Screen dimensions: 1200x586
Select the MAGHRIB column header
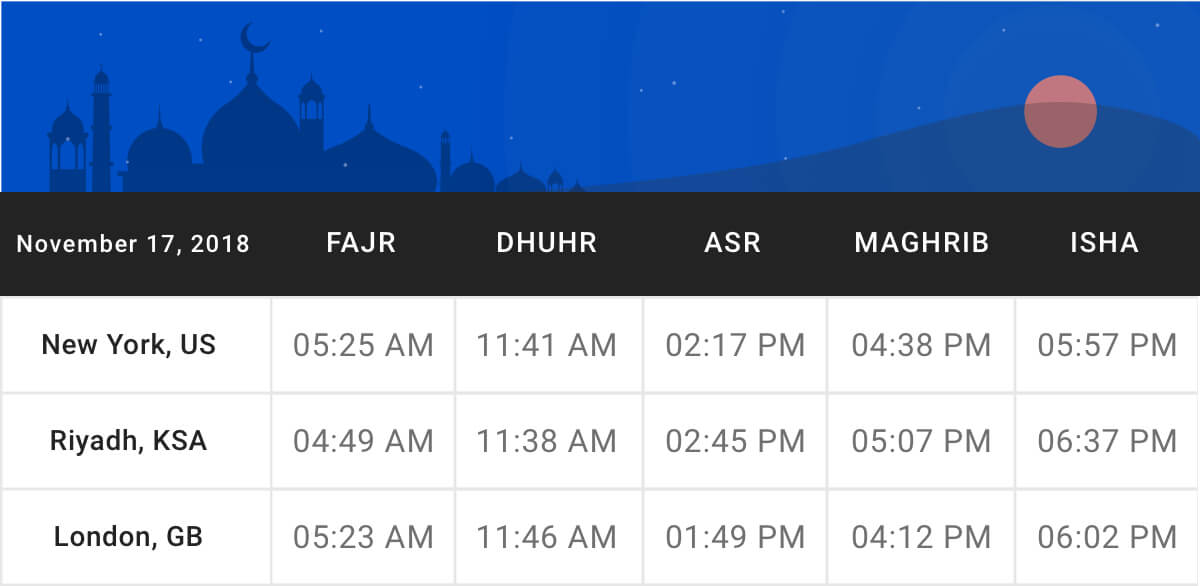(922, 243)
